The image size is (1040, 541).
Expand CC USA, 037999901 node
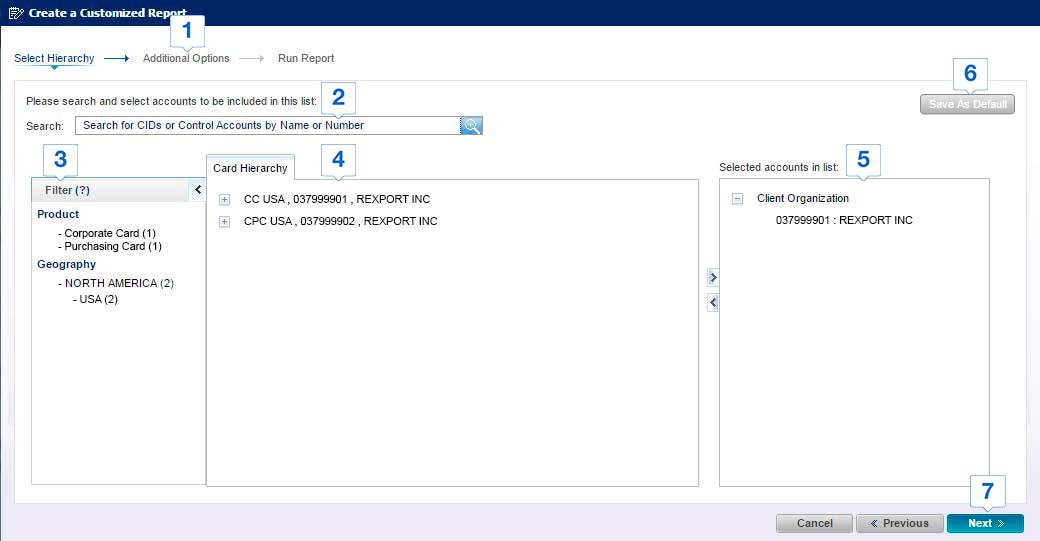tap(225, 200)
